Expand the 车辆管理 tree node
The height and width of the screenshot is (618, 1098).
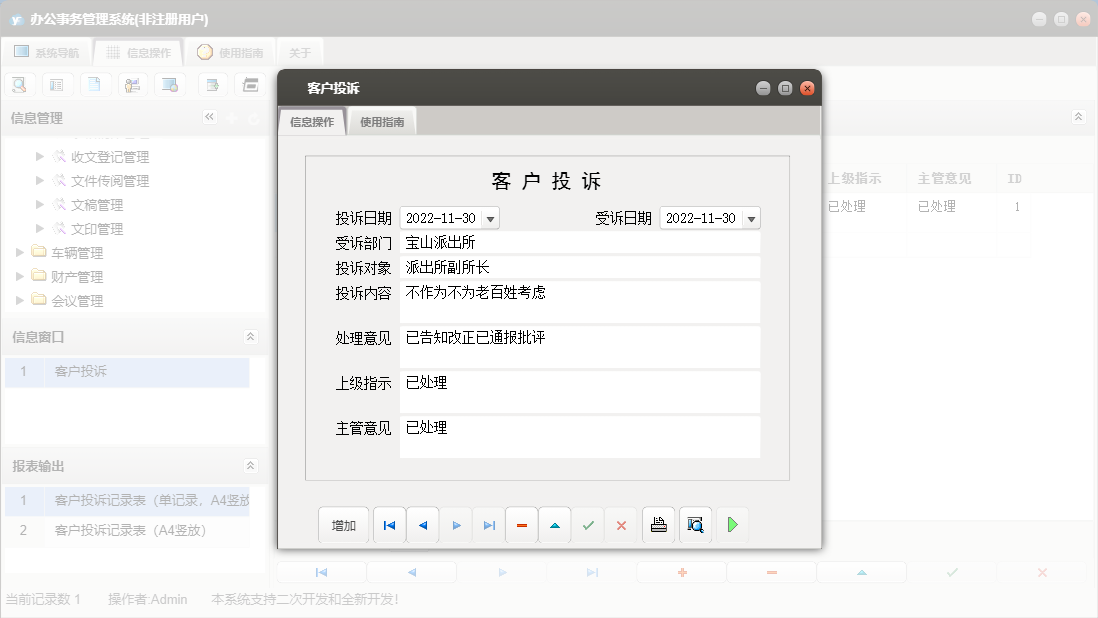[x=18, y=252]
